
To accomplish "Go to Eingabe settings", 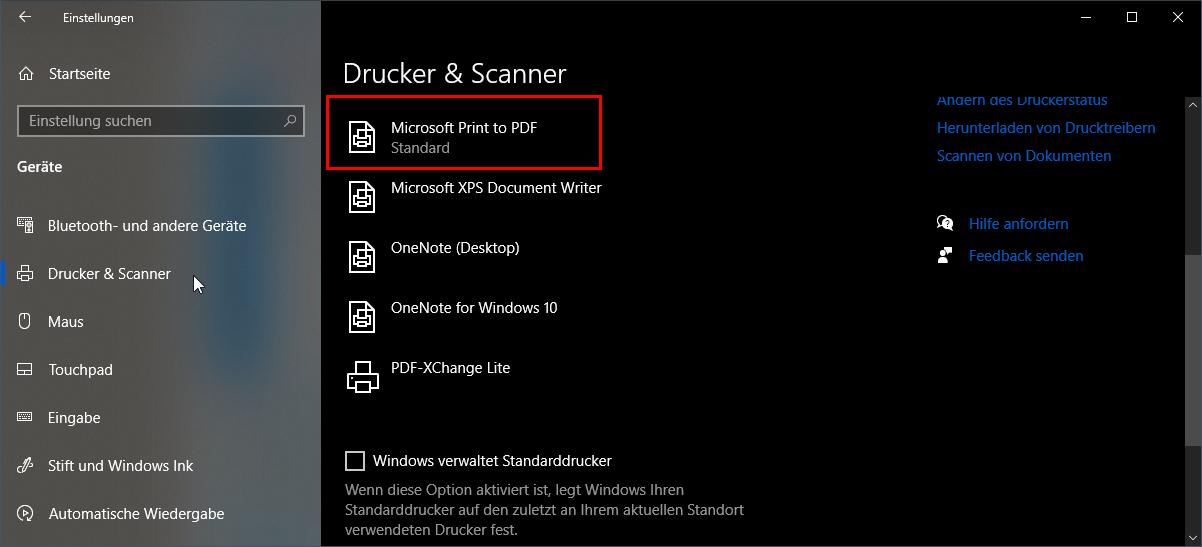I will pos(74,418).
